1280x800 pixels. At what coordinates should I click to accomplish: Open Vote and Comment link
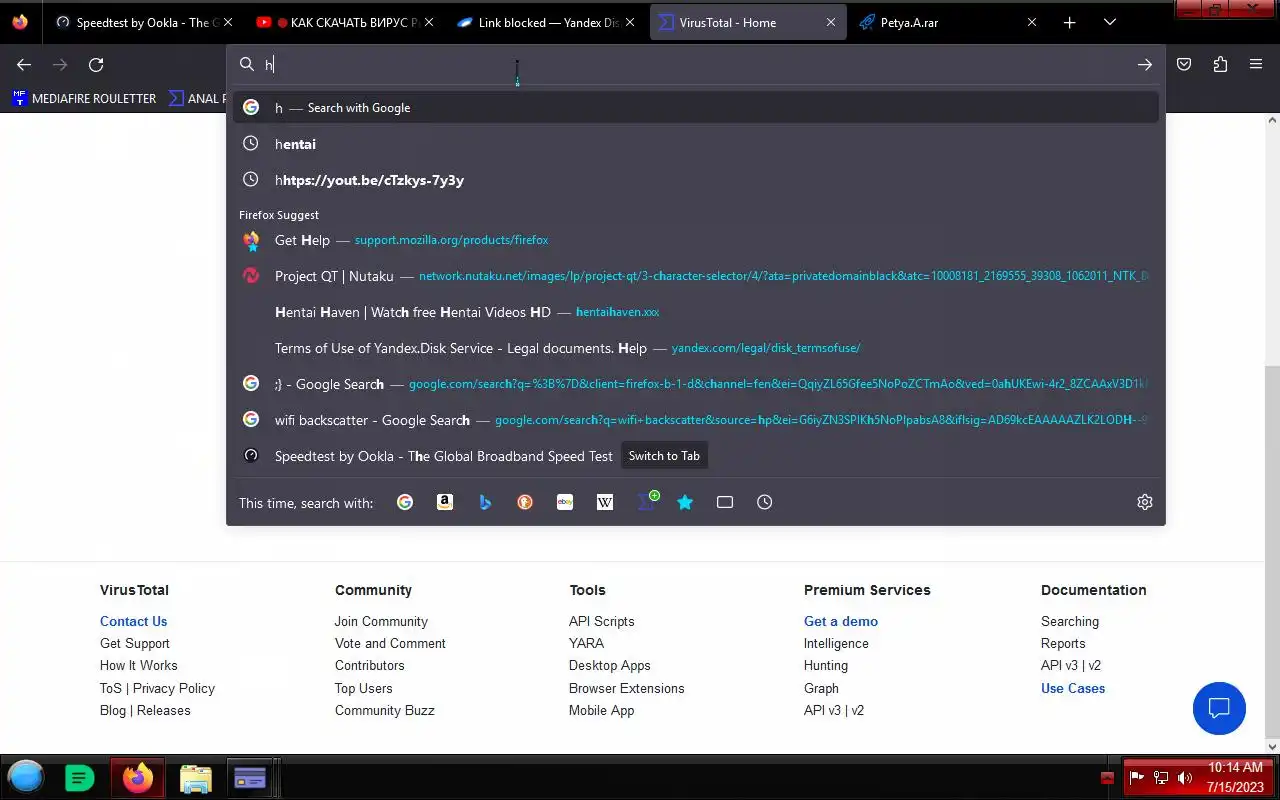pos(390,643)
